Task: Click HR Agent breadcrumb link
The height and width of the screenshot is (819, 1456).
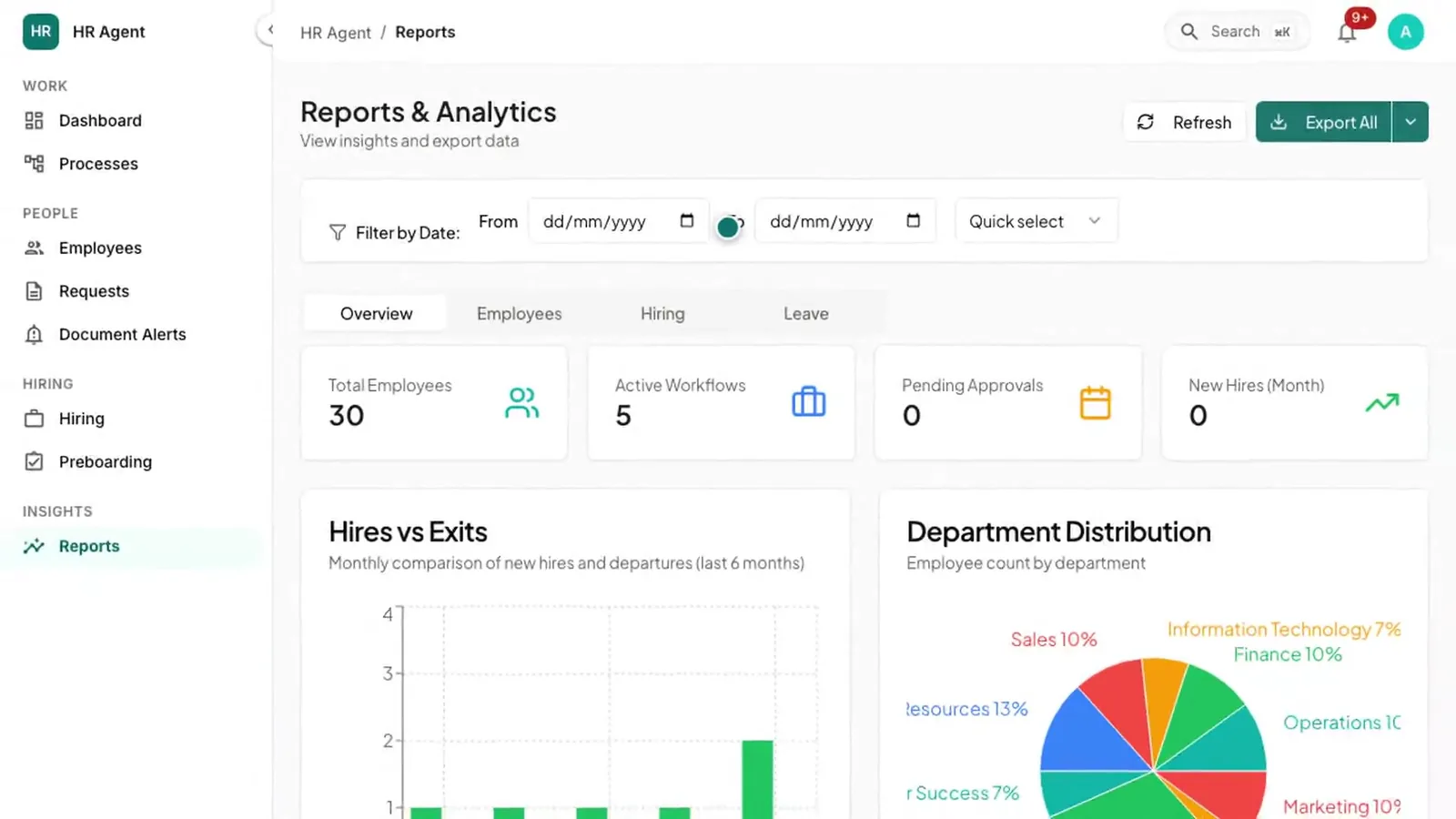Action: 336,33
